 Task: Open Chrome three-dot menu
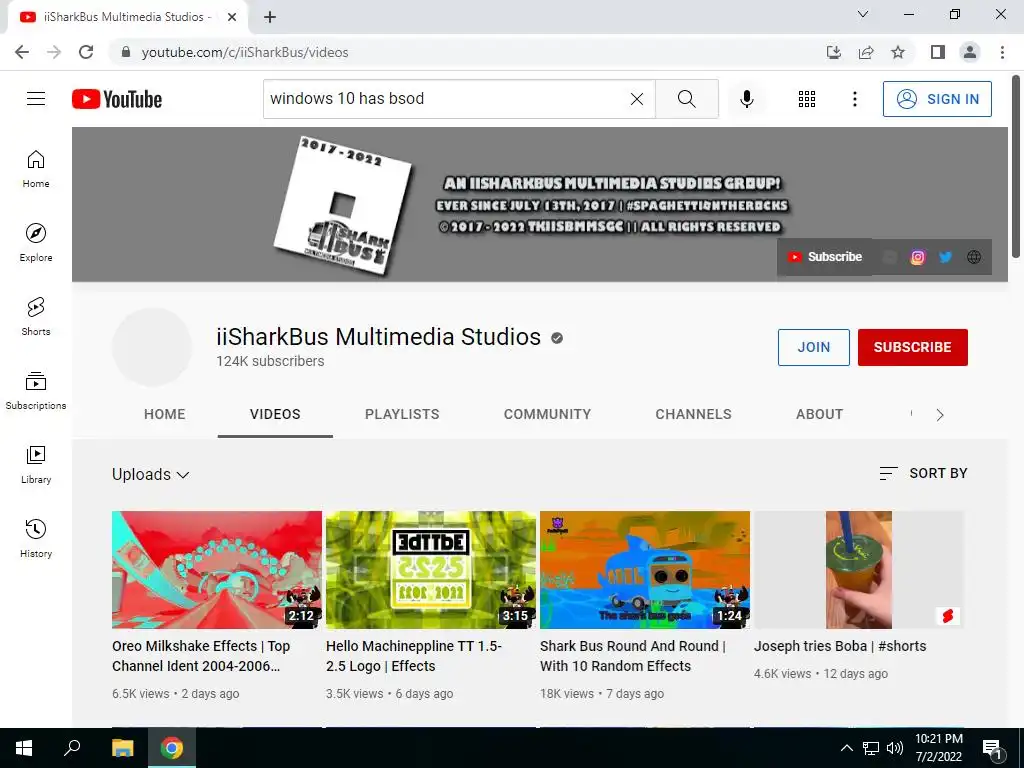[1002, 52]
